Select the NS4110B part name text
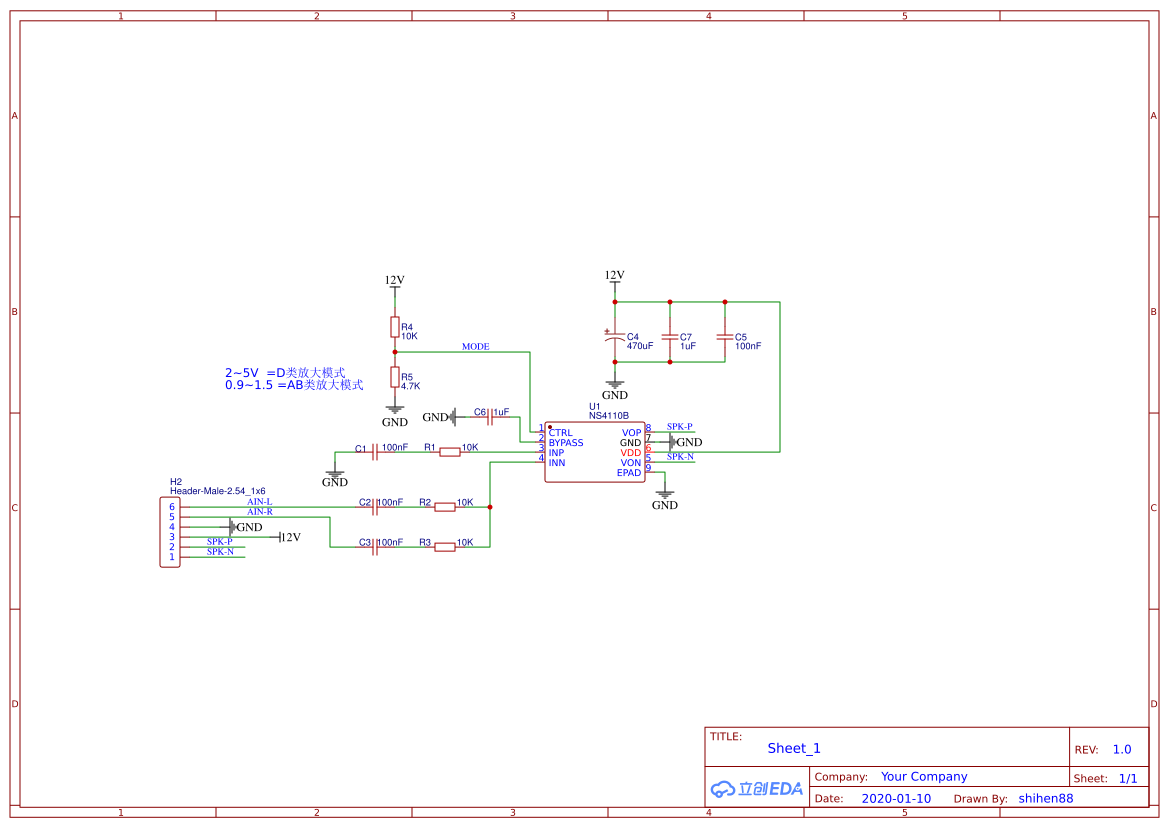Screen dimensions: 1169x828 pyautogui.click(x=608, y=415)
